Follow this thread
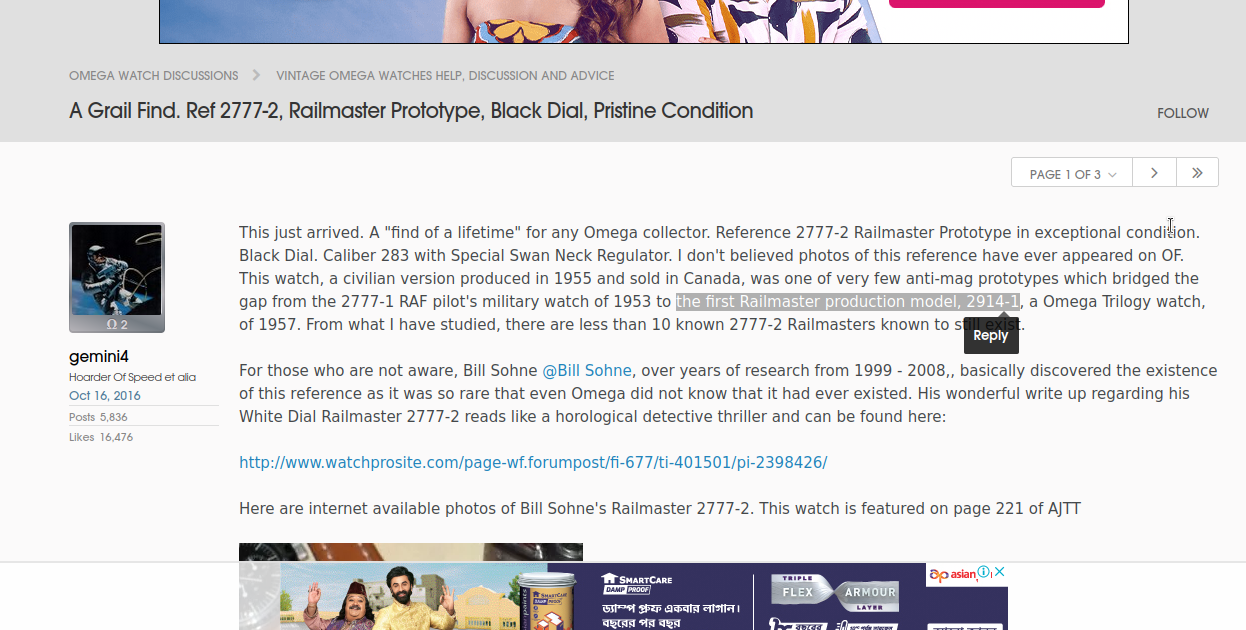This screenshot has width=1246, height=630. (1182, 113)
